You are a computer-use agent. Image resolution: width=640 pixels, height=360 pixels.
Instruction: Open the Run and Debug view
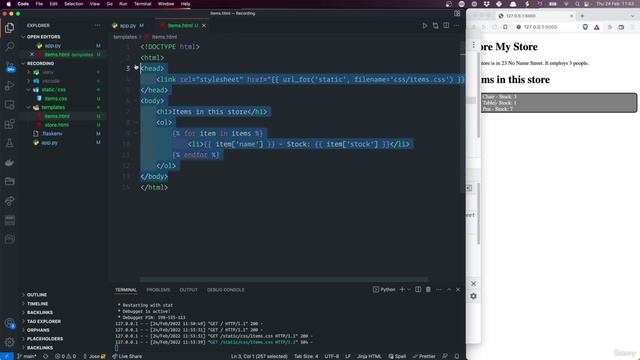point(9,86)
